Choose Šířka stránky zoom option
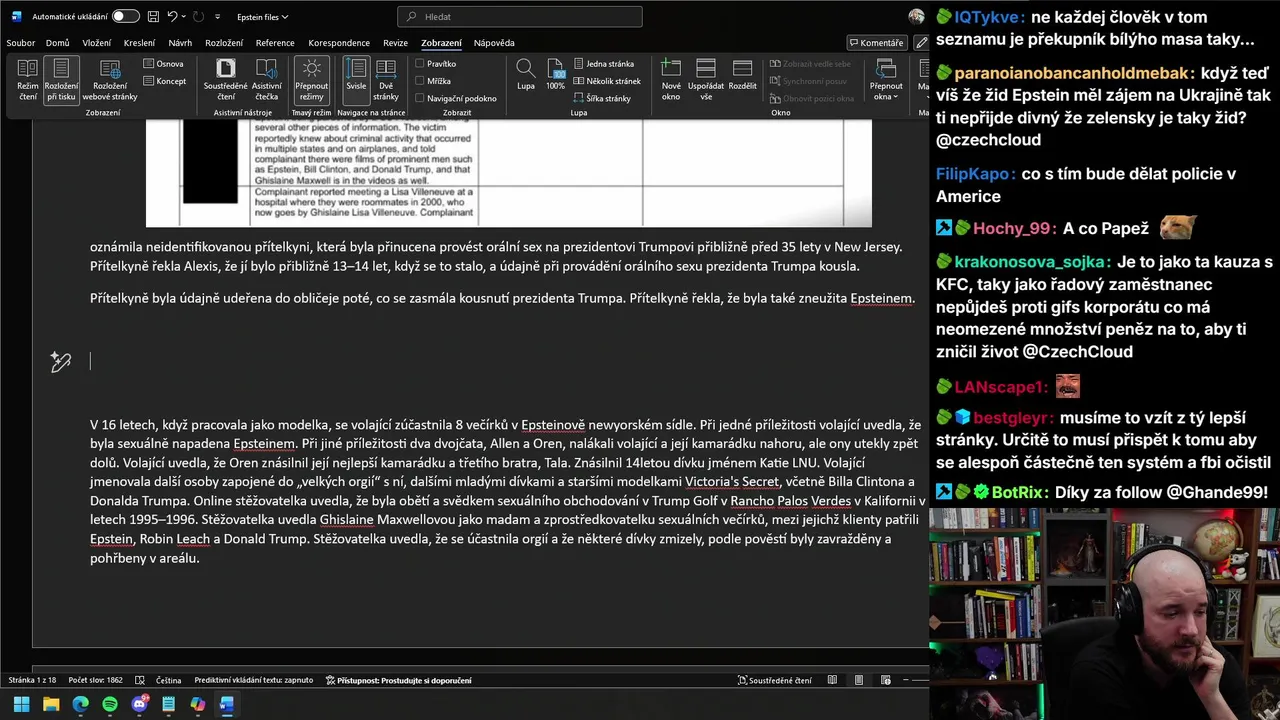Viewport: 1280px width, 720px height. (602, 98)
